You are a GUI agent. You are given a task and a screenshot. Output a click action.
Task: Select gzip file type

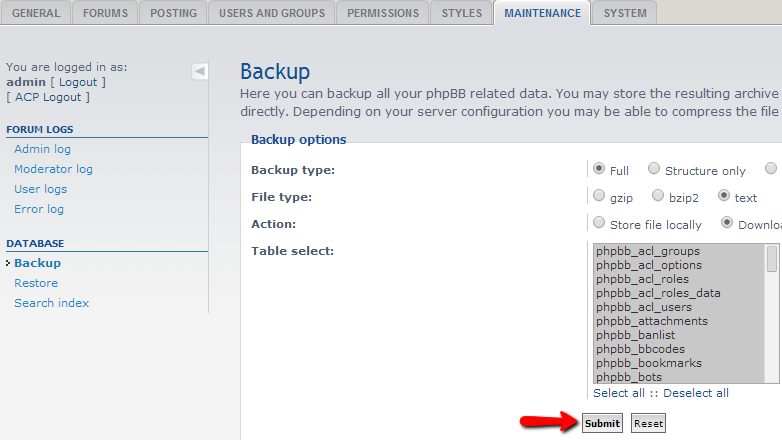[598, 196]
